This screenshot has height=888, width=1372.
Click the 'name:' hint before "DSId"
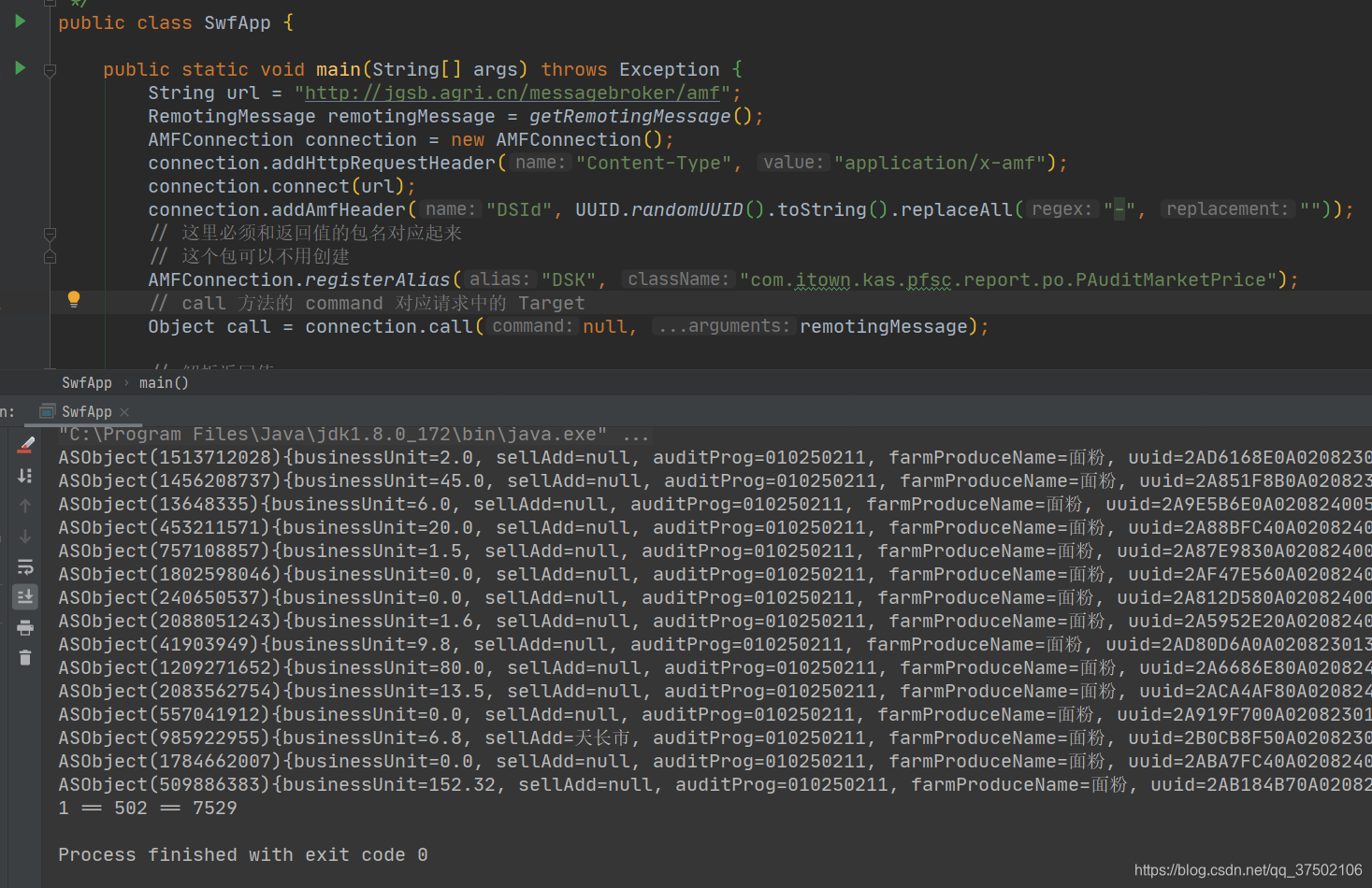450,209
